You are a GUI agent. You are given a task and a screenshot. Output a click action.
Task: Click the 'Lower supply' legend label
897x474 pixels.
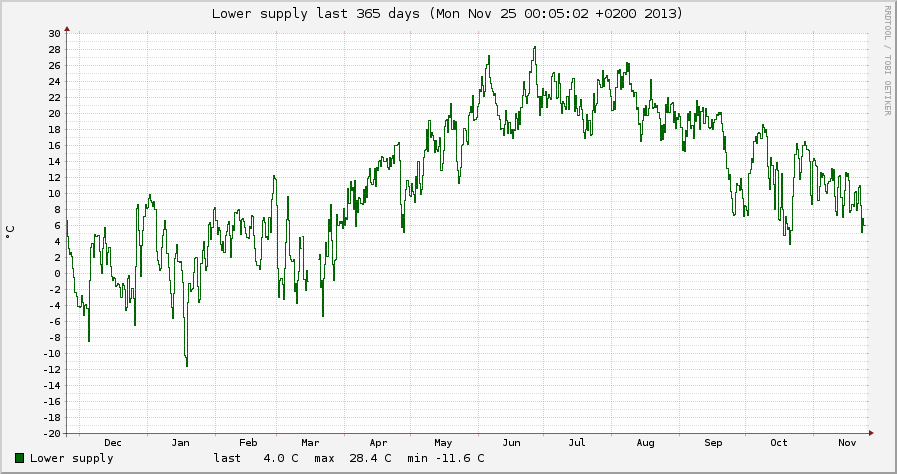coord(72,459)
